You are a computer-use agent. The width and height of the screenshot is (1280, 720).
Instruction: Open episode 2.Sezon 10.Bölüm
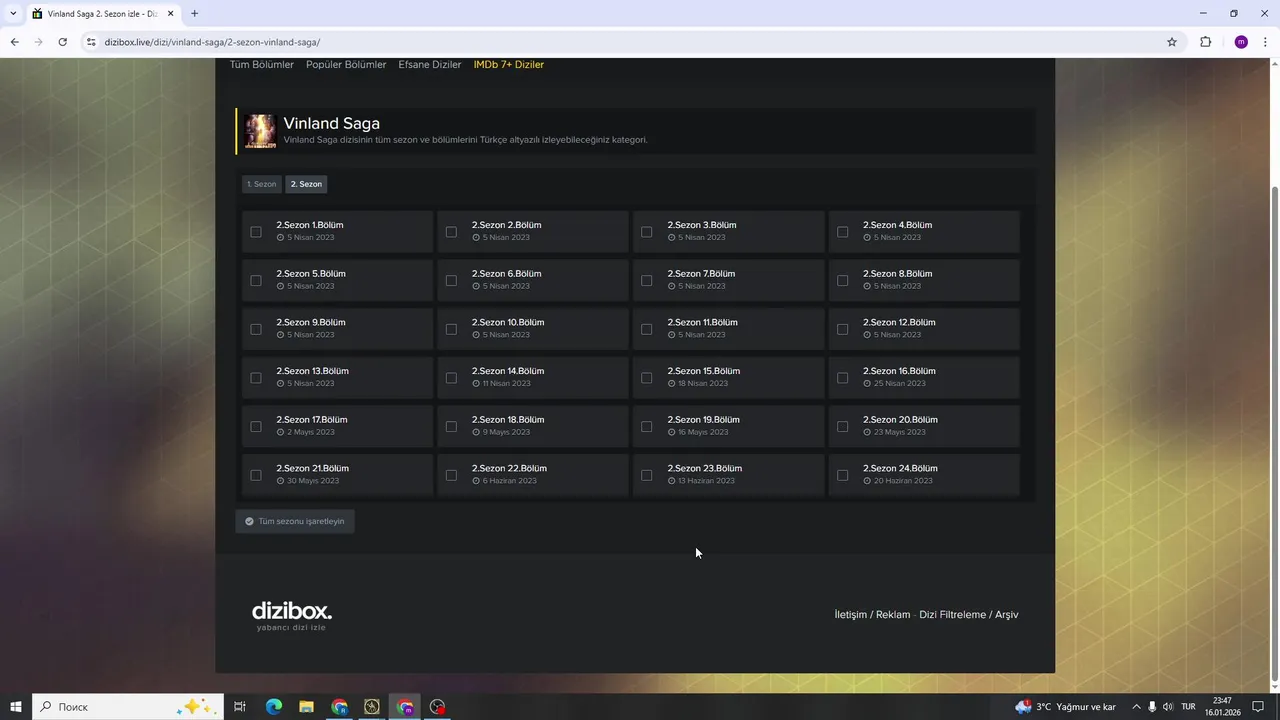click(508, 323)
